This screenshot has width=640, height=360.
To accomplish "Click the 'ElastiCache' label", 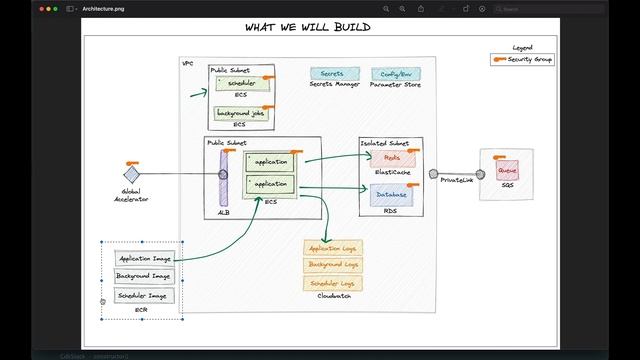I will point(393,173).
